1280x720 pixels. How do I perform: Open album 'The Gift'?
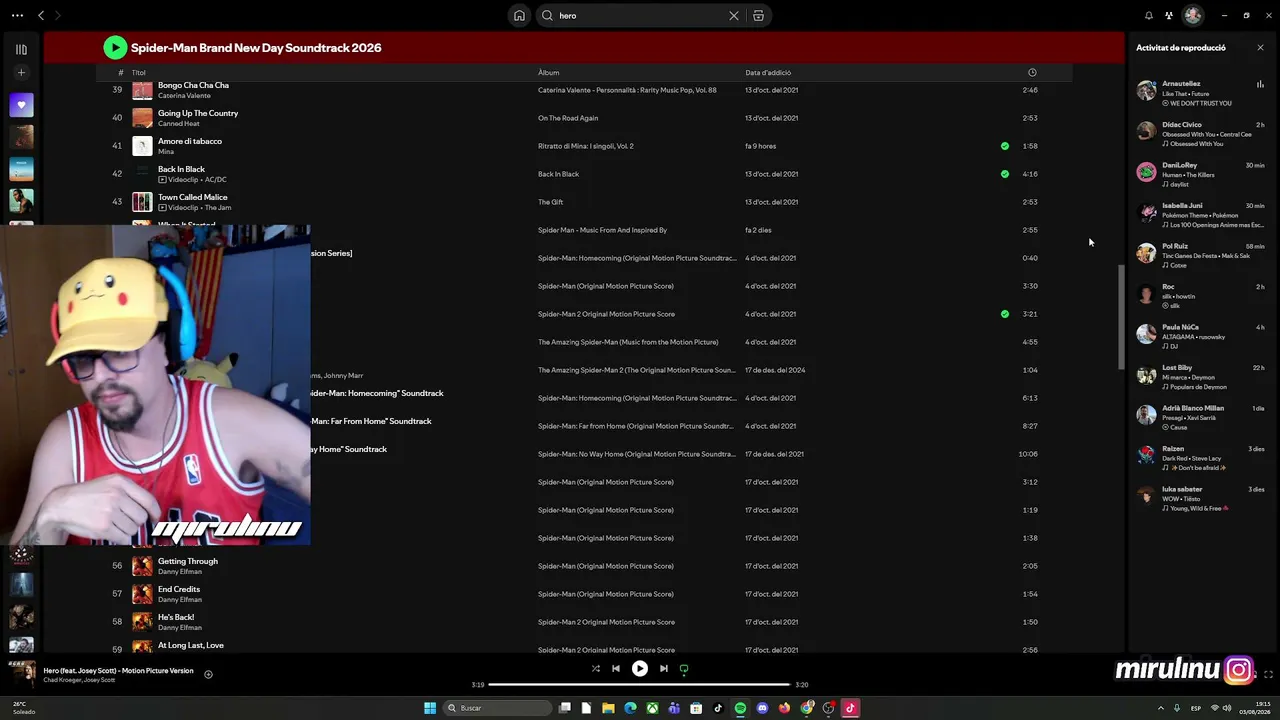tap(550, 202)
